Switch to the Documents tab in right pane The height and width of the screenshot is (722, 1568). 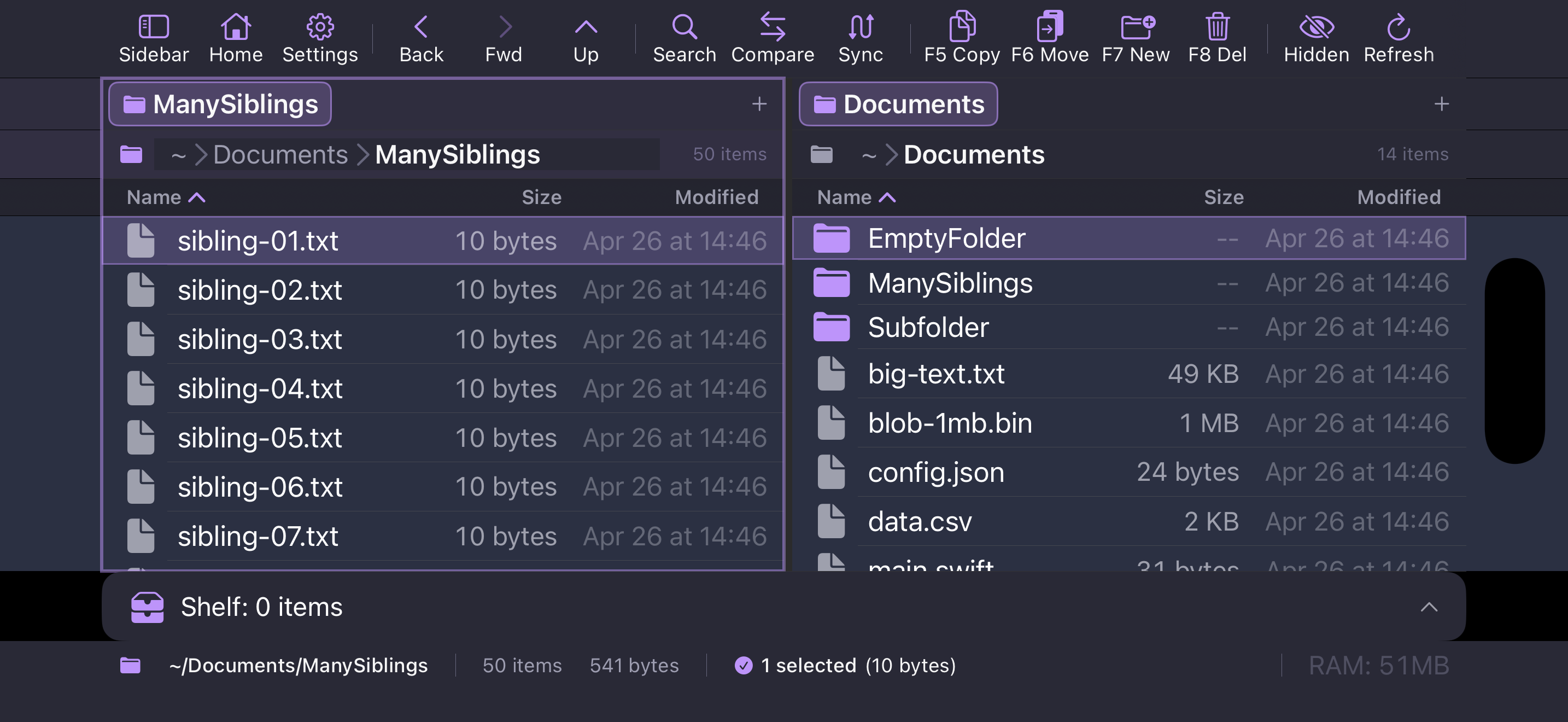click(x=898, y=104)
